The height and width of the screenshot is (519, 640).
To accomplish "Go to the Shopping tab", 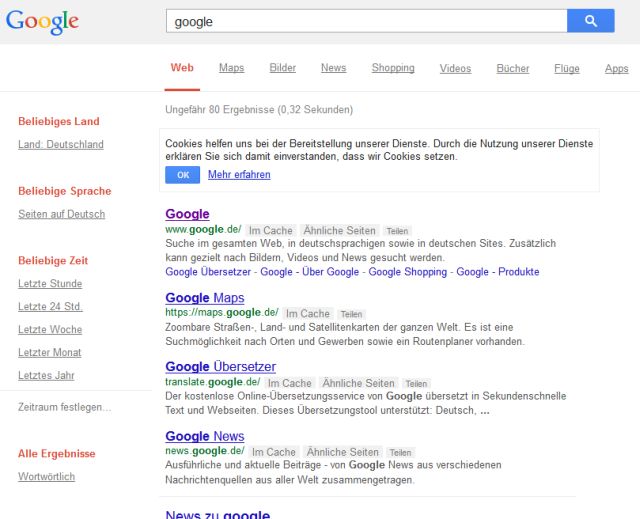I will pos(393,68).
